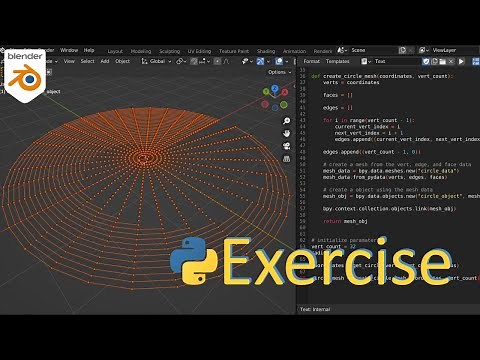Screen dimensions: 480x360
Task: Click the new scene icon
Action: [x=402, y=50]
